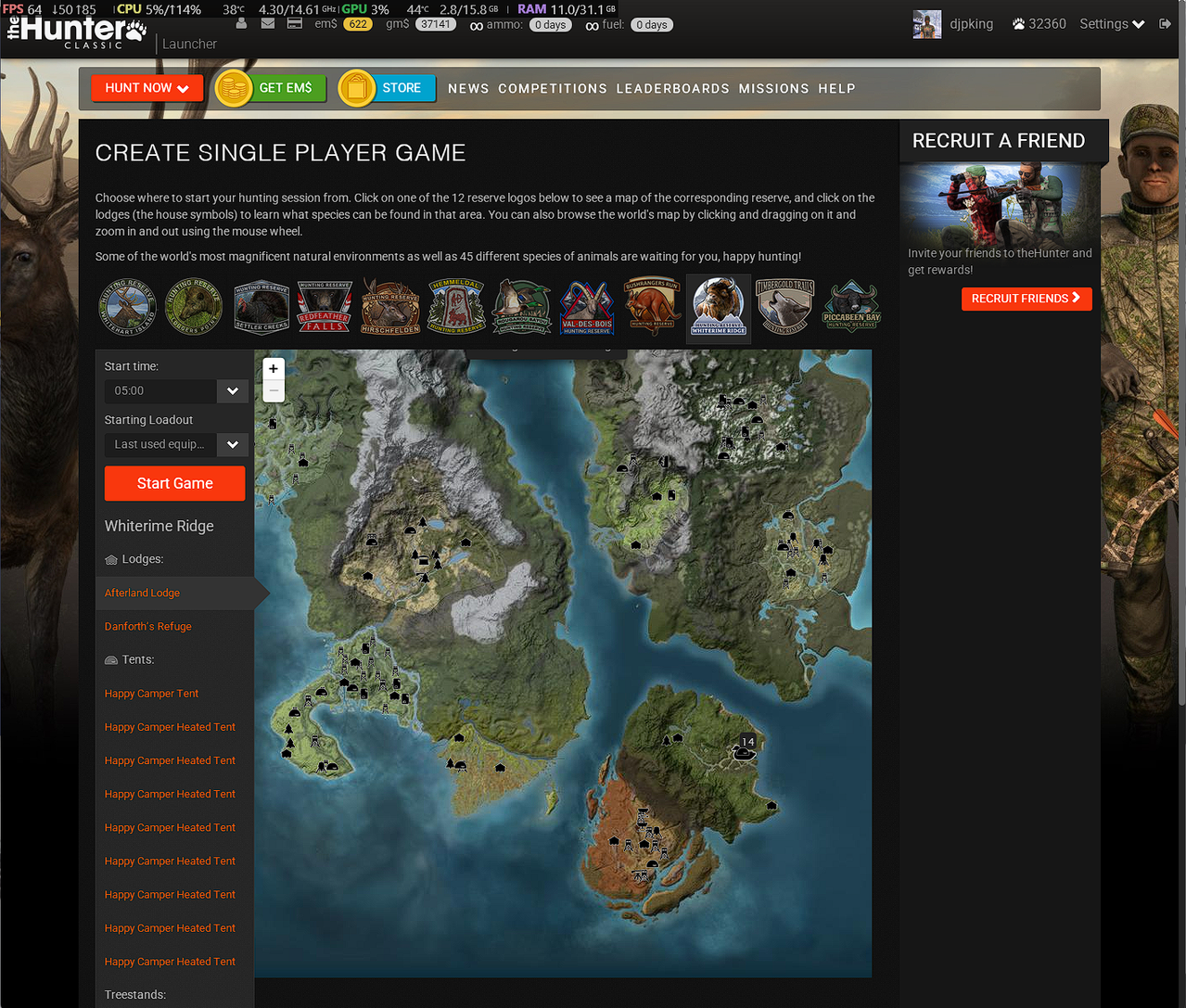Screen dimensions: 1186x1008
Task: Select the Settler Creeks reserve logo
Action: tap(261, 307)
